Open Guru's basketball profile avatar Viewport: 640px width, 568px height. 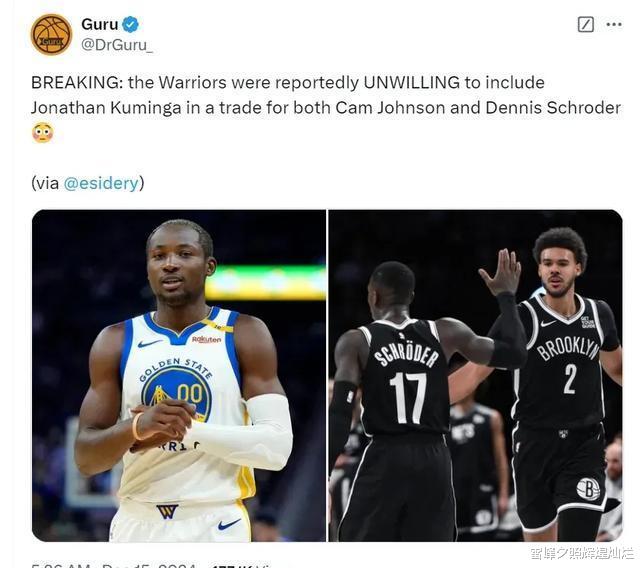[51, 35]
